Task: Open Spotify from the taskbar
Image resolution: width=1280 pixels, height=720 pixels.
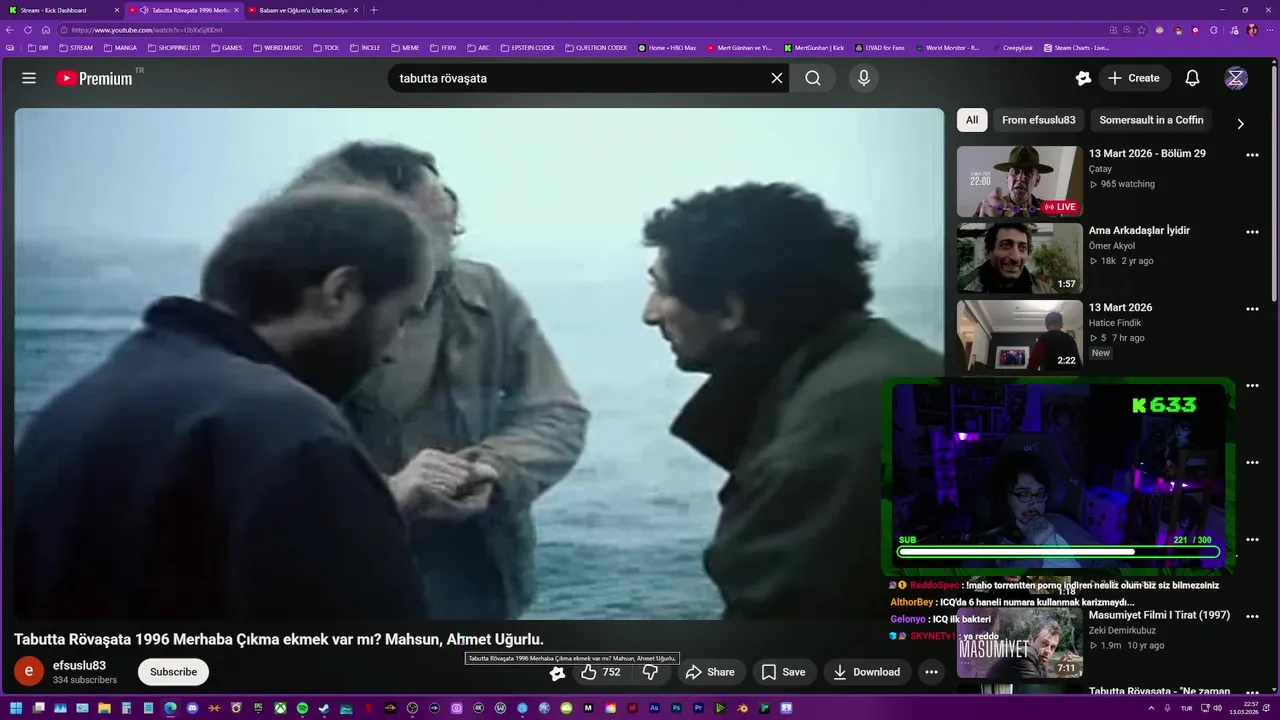Action: (302, 708)
